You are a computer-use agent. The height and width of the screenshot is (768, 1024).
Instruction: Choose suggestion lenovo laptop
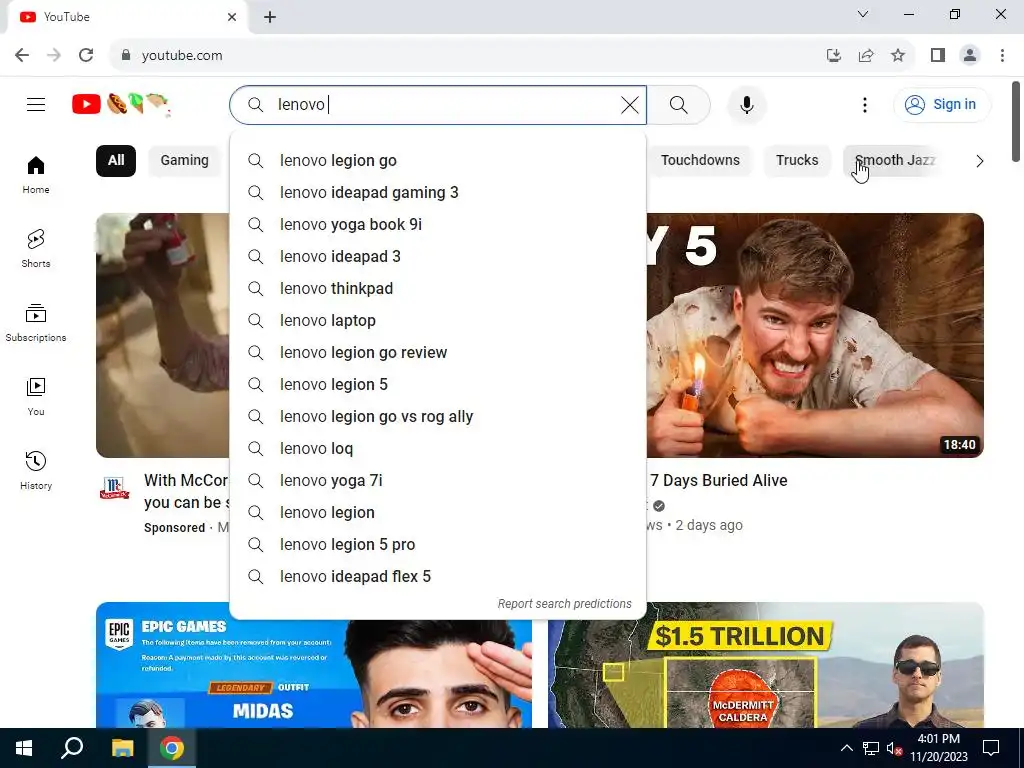pos(438,321)
